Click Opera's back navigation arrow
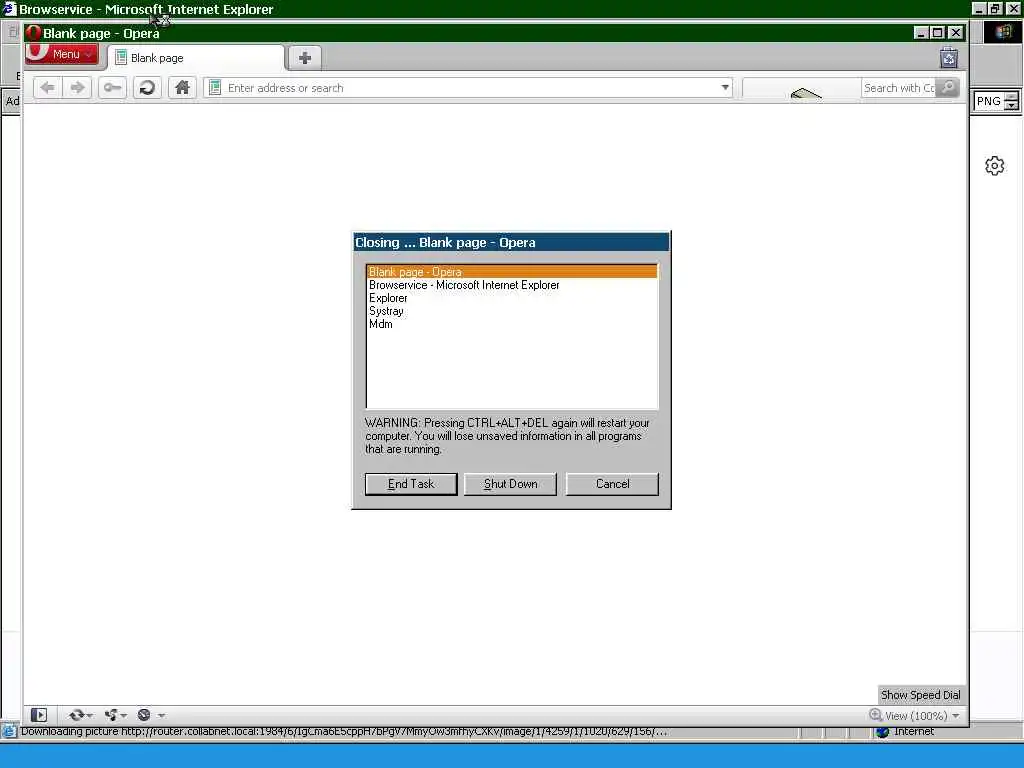This screenshot has height=768, width=1024. coord(47,88)
